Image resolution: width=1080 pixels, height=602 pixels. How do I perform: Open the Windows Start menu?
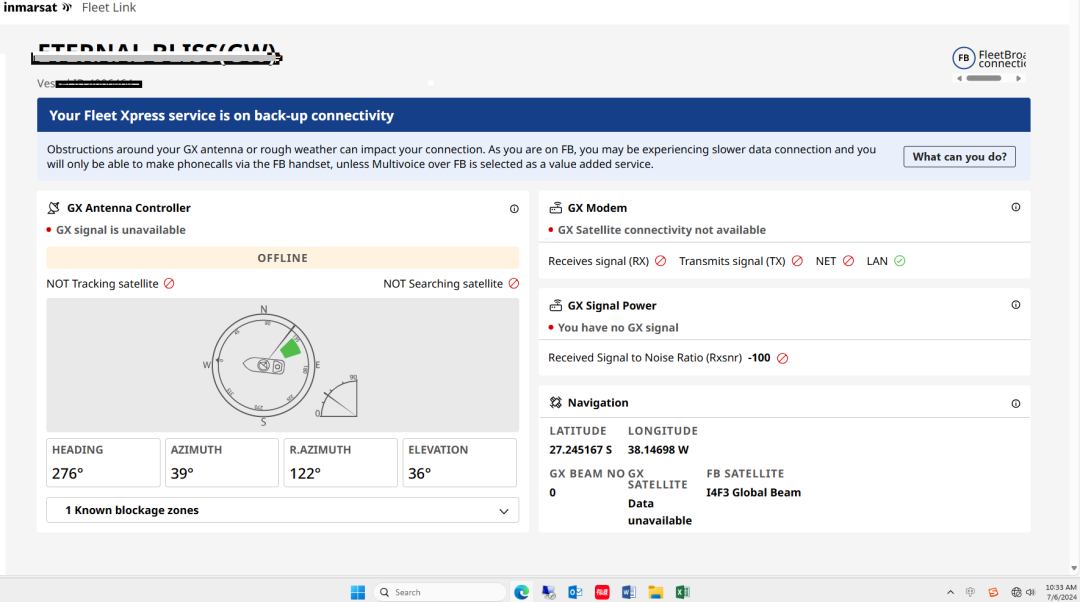tap(357, 592)
